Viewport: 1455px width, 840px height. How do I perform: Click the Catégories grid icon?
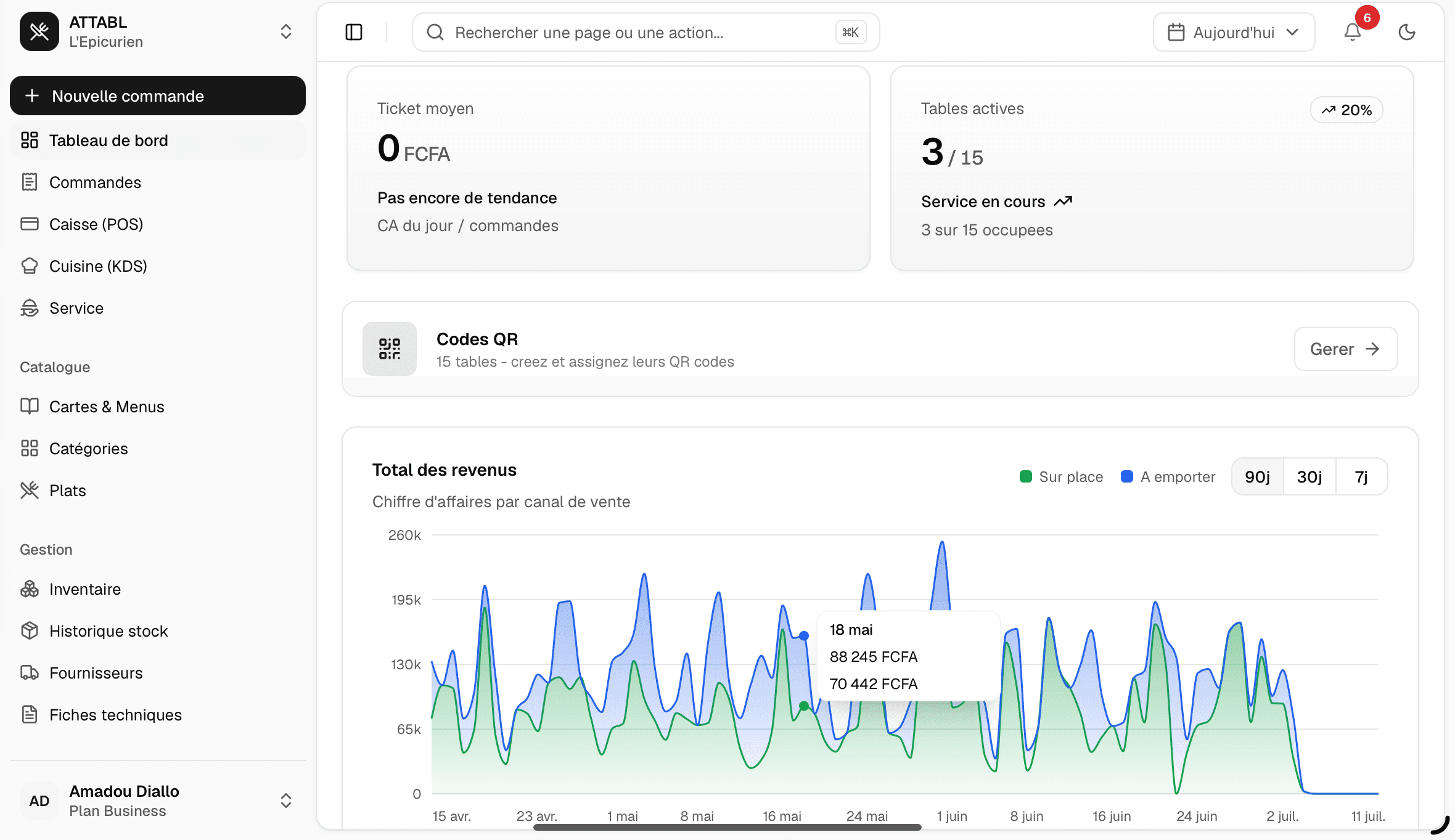(30, 448)
